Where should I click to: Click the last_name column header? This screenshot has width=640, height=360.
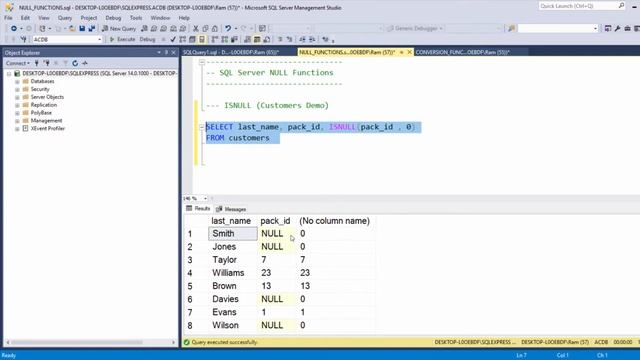[x=231, y=221]
